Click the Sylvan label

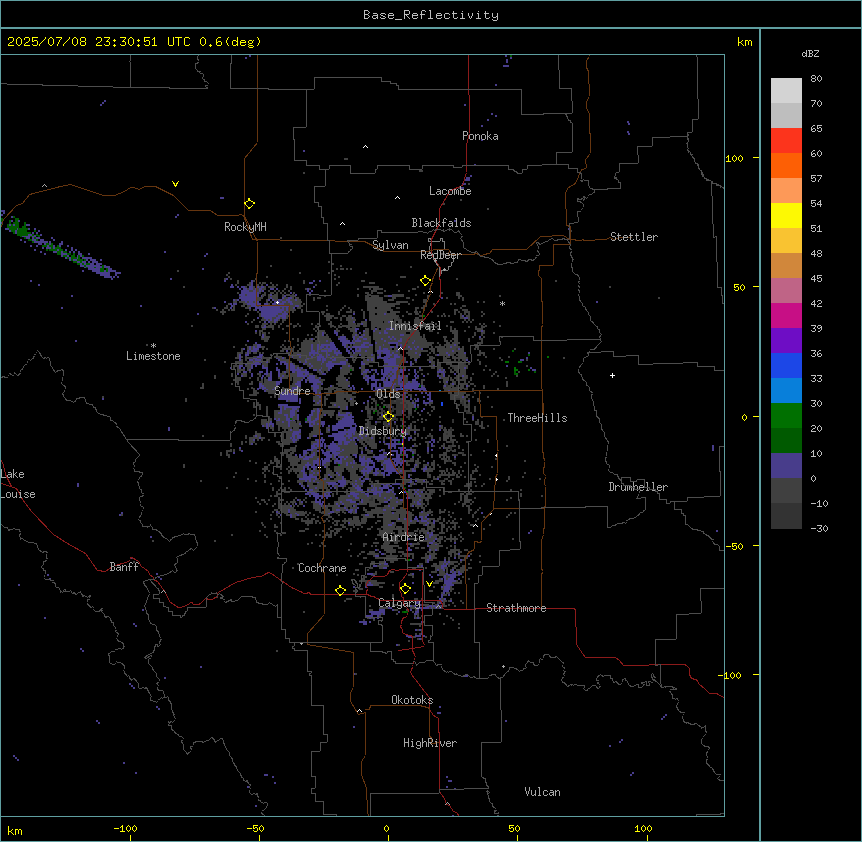(x=390, y=245)
